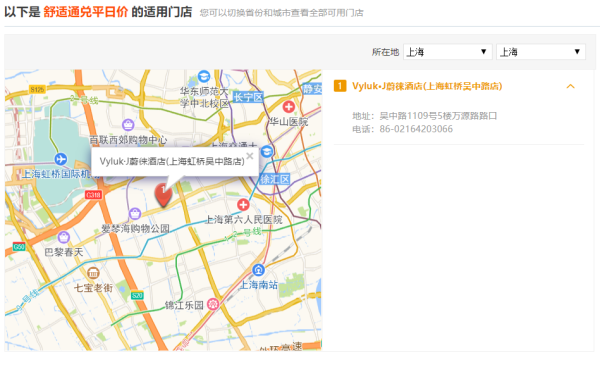
Task: Collapse the Vyluk·J hotel listing chevron
Action: (570, 86)
